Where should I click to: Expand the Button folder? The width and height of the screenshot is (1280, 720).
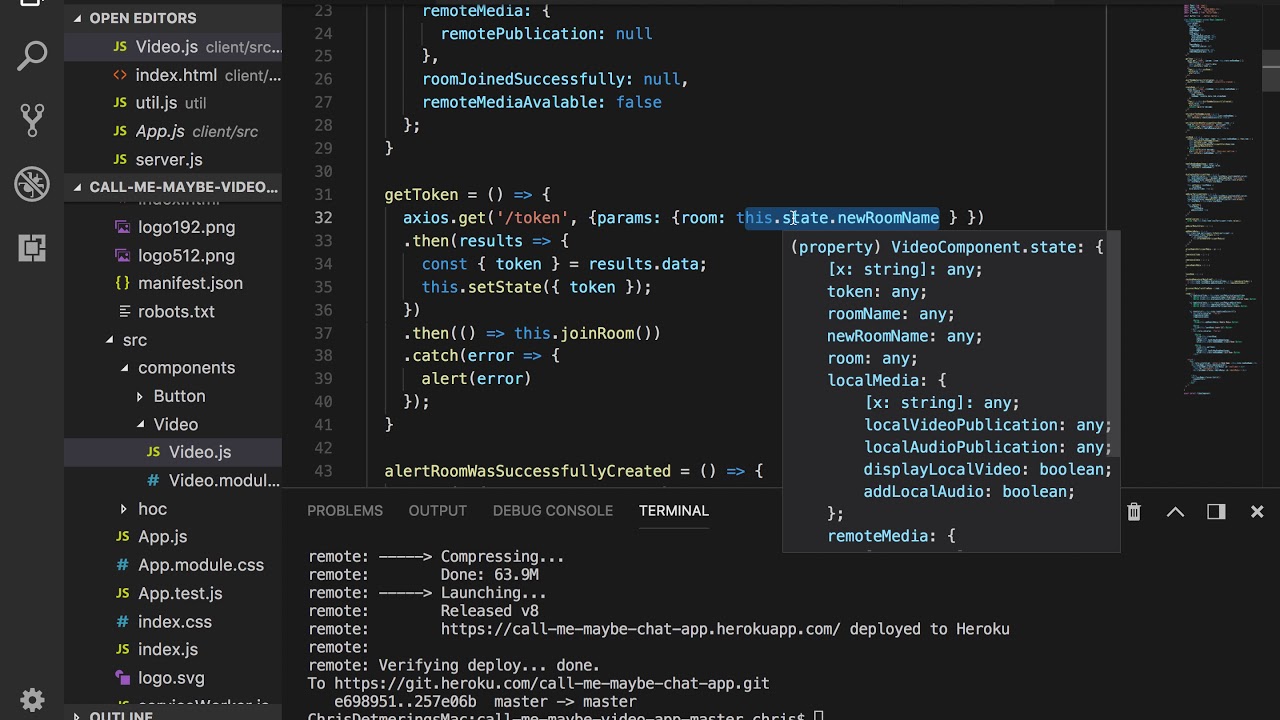(140, 396)
